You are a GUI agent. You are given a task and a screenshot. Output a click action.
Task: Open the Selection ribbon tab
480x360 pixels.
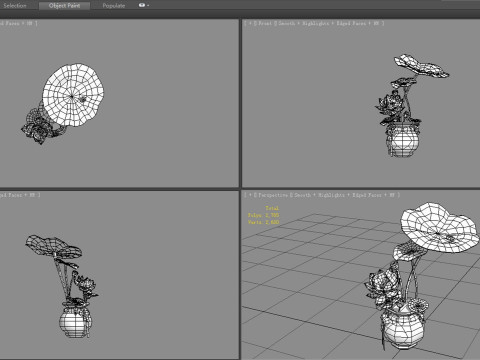coord(15,6)
